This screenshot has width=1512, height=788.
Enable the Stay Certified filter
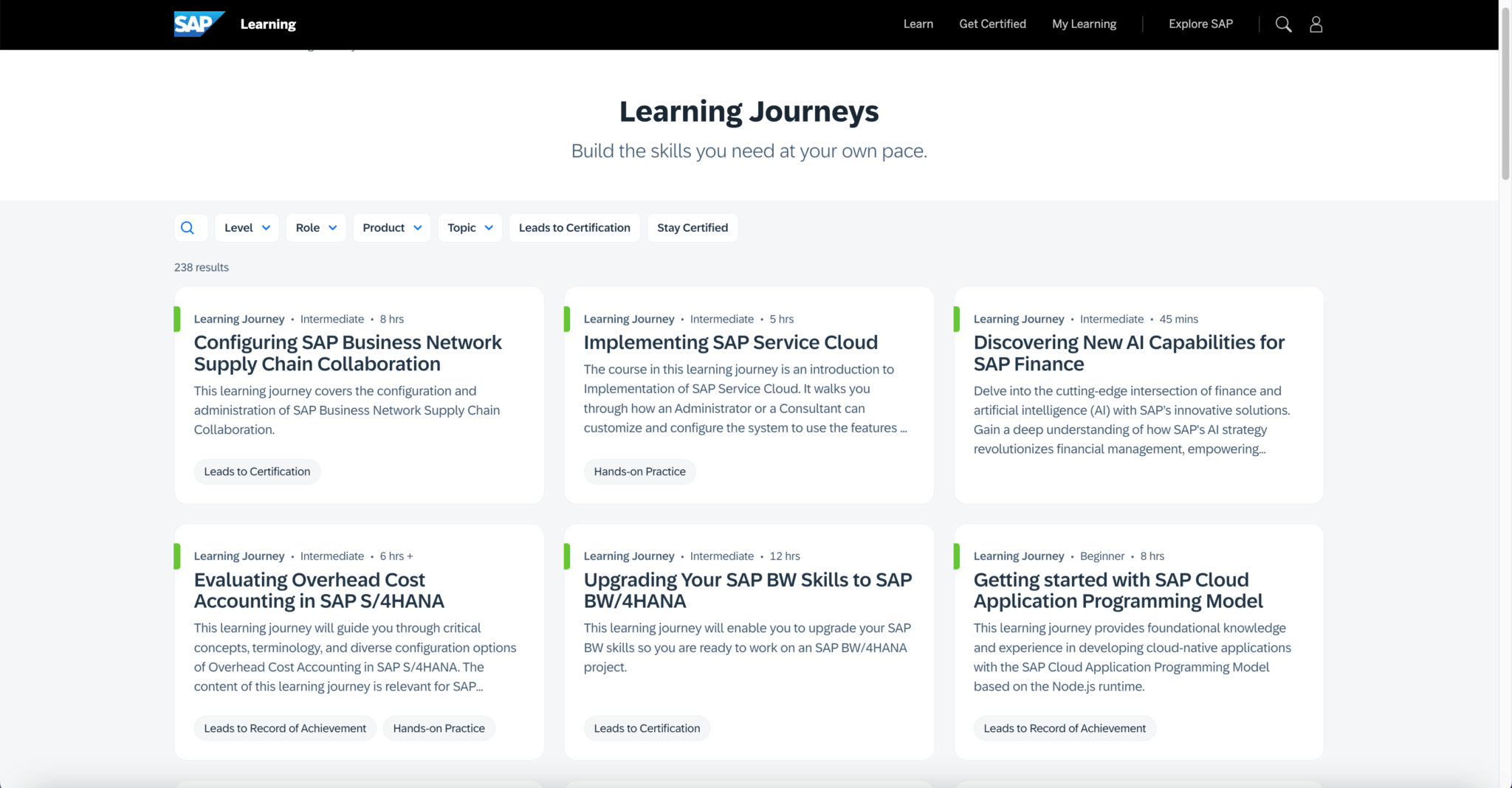click(692, 227)
